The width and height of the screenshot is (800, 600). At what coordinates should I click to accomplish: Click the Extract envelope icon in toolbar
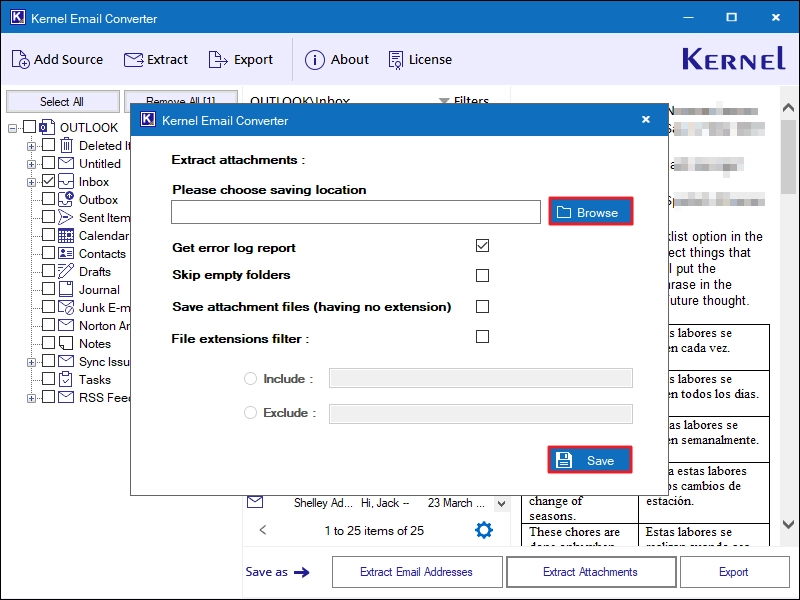click(134, 60)
